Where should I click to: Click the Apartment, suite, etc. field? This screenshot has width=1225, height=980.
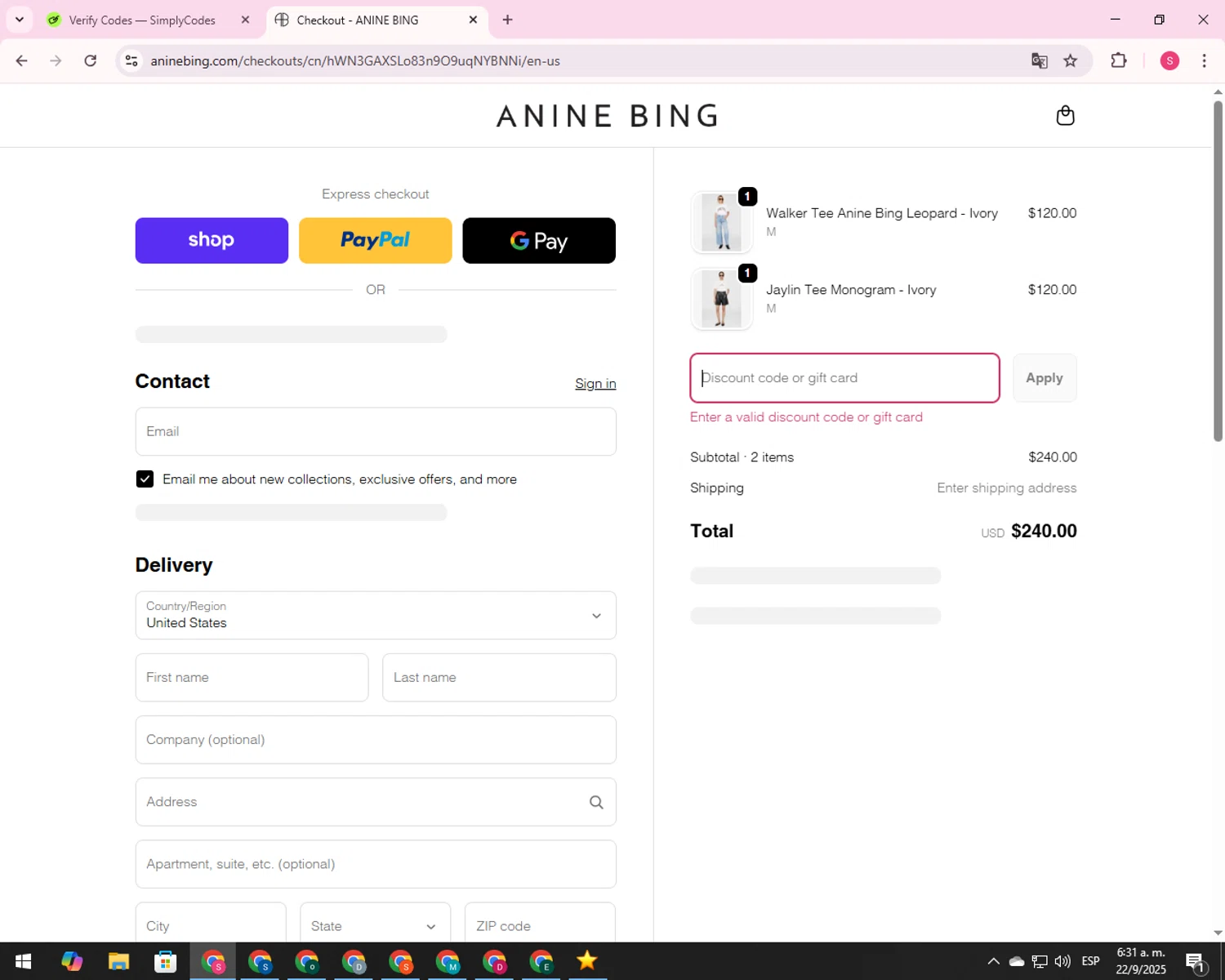376,864
